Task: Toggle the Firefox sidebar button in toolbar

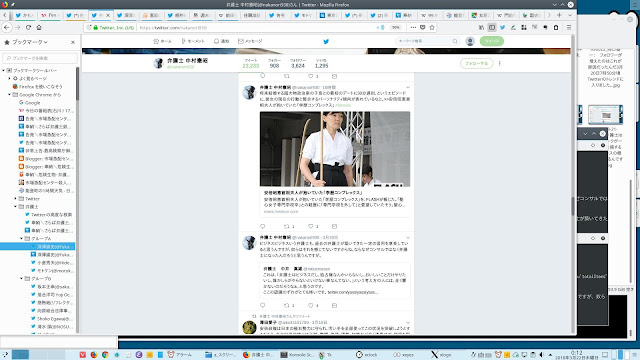Action: point(492,27)
